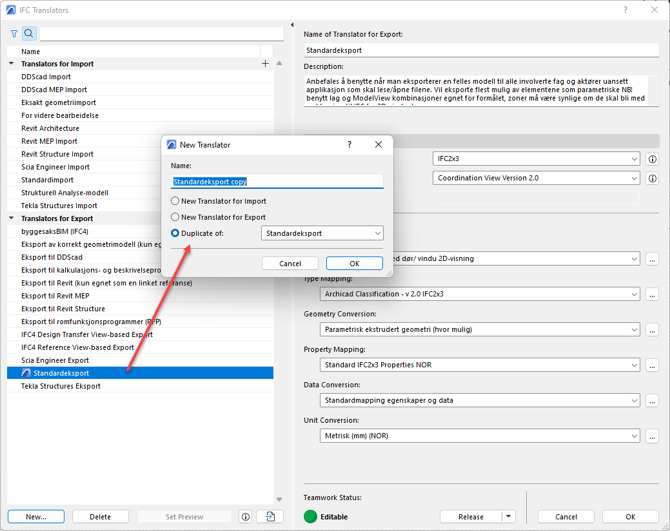Viewport: 670px width, 531px height.
Task: Select New Translator for Export option
Action: pos(176,217)
